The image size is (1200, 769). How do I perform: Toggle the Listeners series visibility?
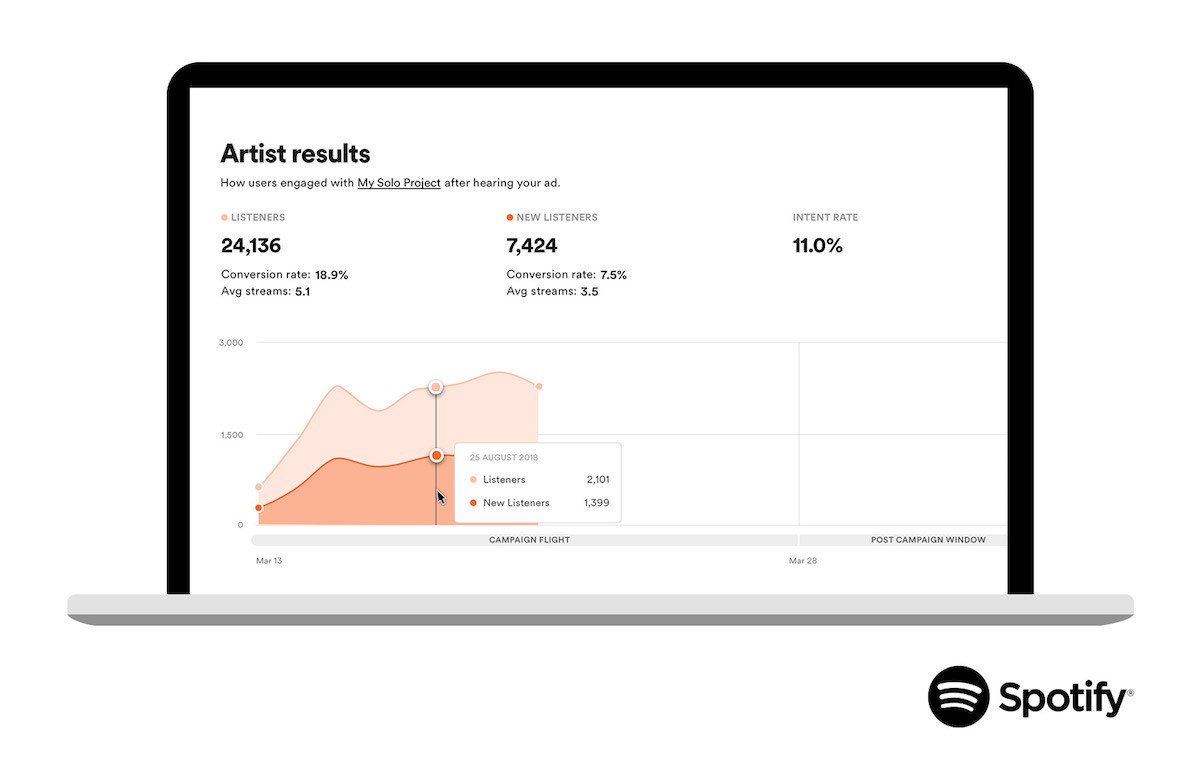[222, 217]
